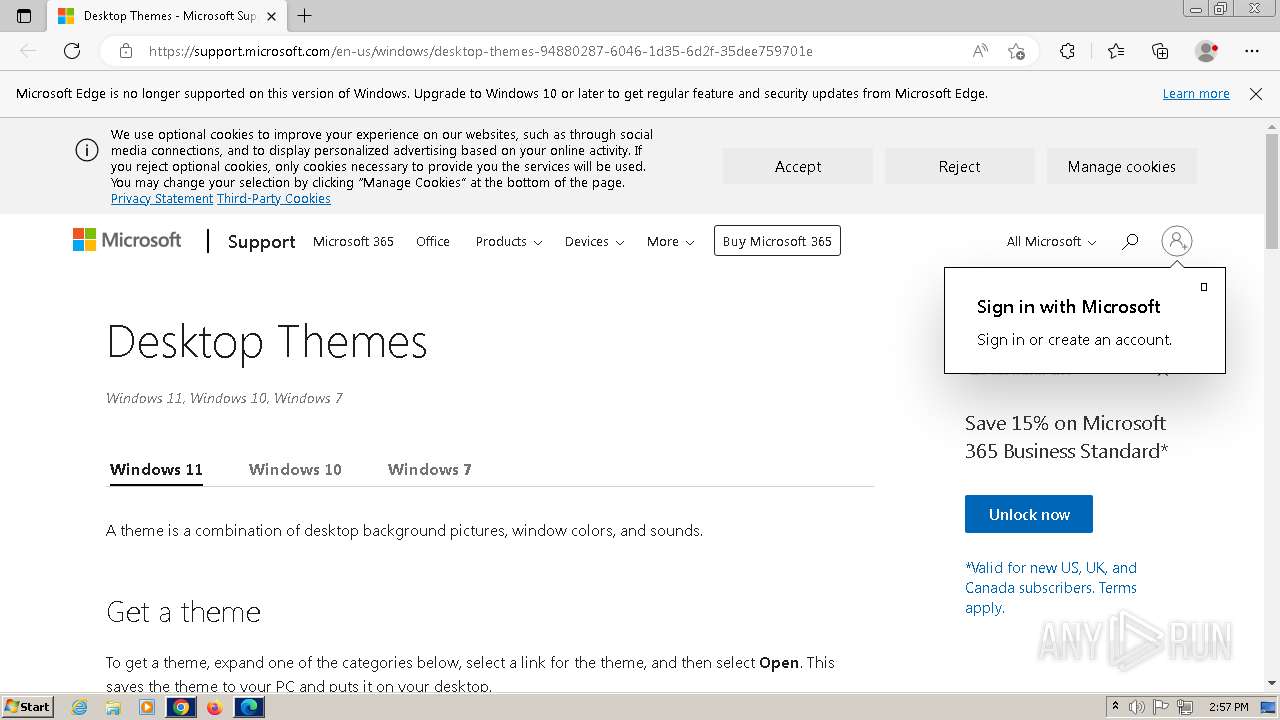This screenshot has width=1280, height=720.
Task: Select the Windows 7 tab
Action: point(429,469)
